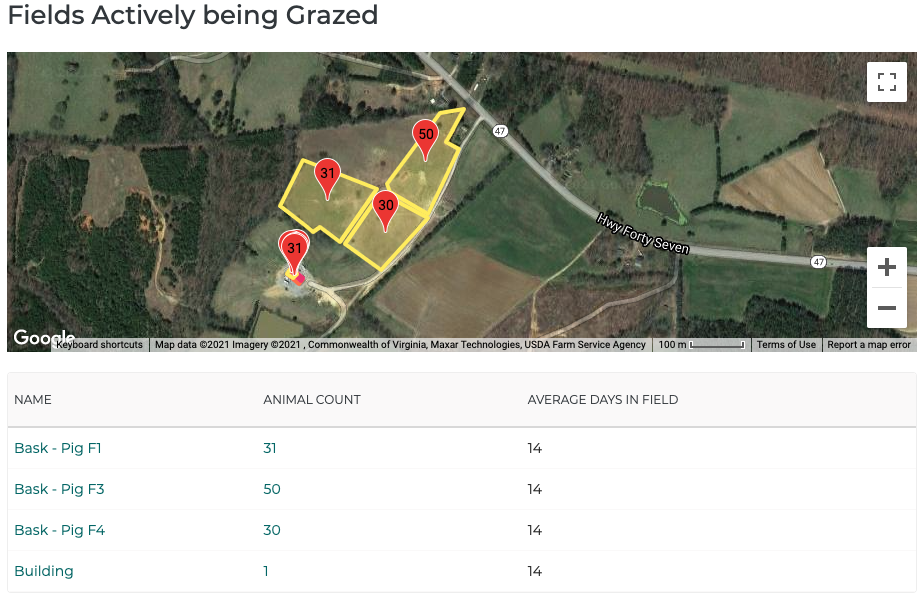Viewport: 924px width, 604px height.
Task: Open the Building field link
Action: coord(44,571)
